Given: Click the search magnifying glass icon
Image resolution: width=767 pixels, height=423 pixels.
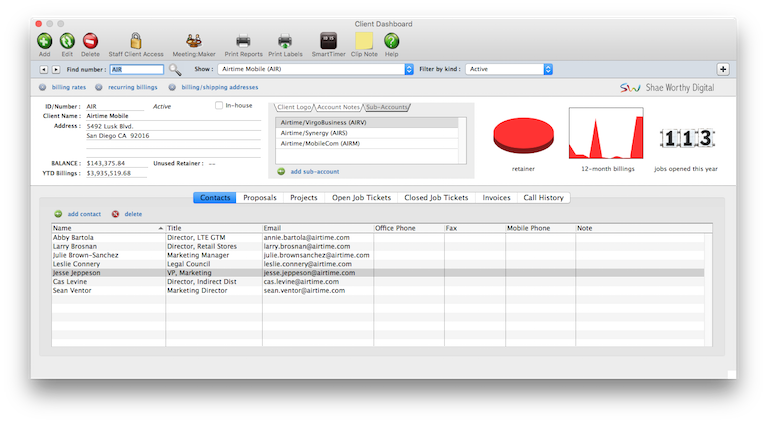Looking at the screenshot, I should [x=175, y=70].
